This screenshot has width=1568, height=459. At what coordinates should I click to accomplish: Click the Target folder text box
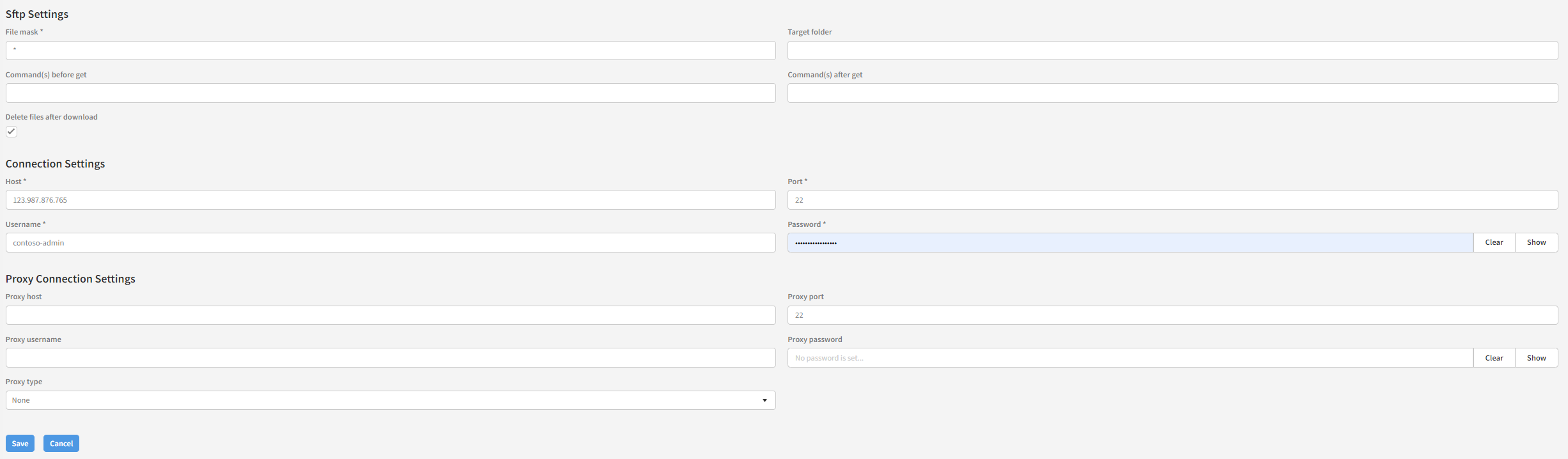click(x=1172, y=51)
